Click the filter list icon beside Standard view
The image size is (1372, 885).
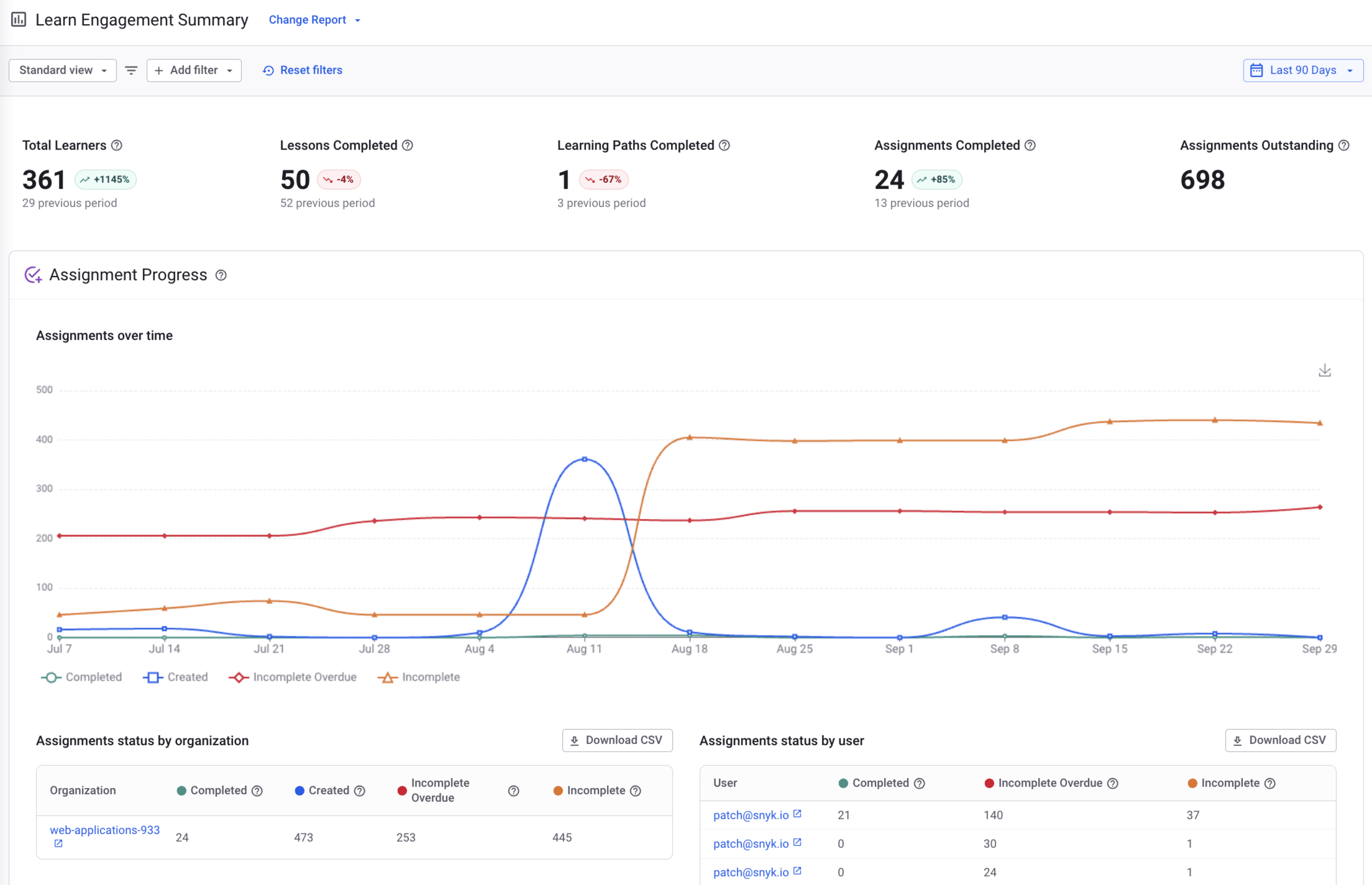click(131, 70)
